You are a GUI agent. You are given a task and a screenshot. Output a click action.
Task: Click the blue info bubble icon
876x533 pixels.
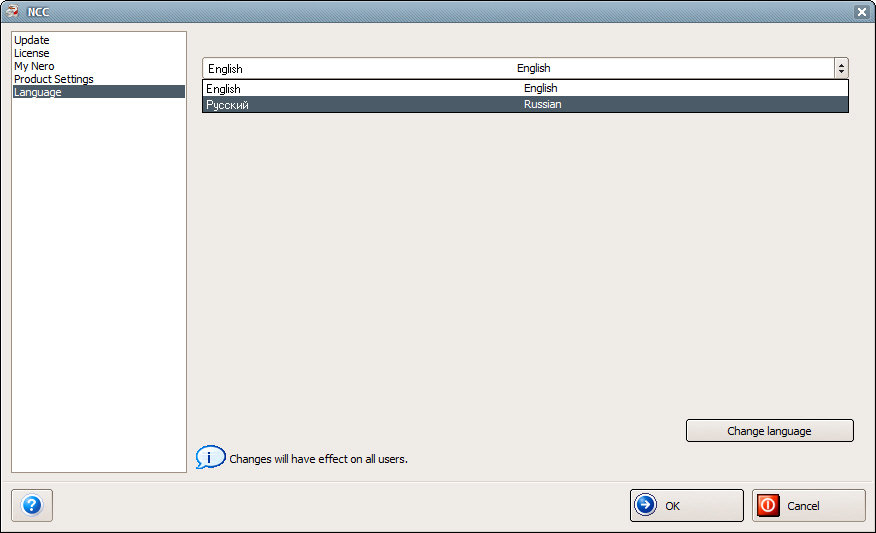pos(210,458)
